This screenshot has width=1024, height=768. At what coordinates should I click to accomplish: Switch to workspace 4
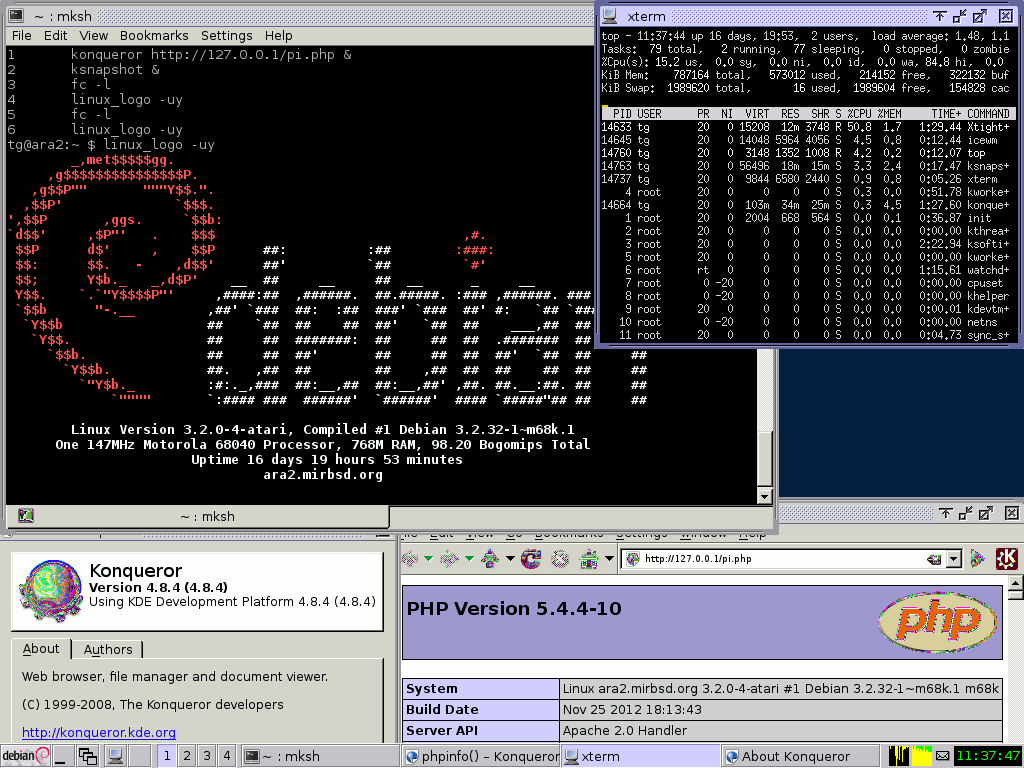tap(227, 756)
